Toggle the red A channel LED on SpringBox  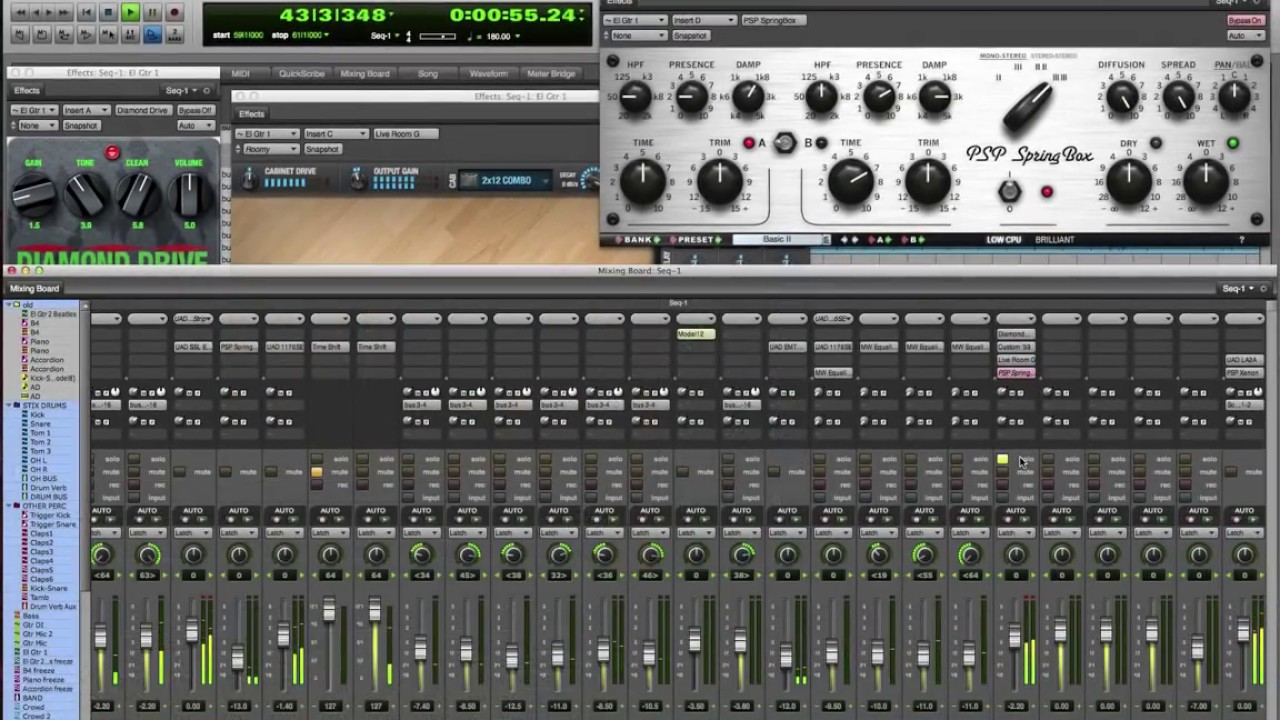[x=748, y=143]
